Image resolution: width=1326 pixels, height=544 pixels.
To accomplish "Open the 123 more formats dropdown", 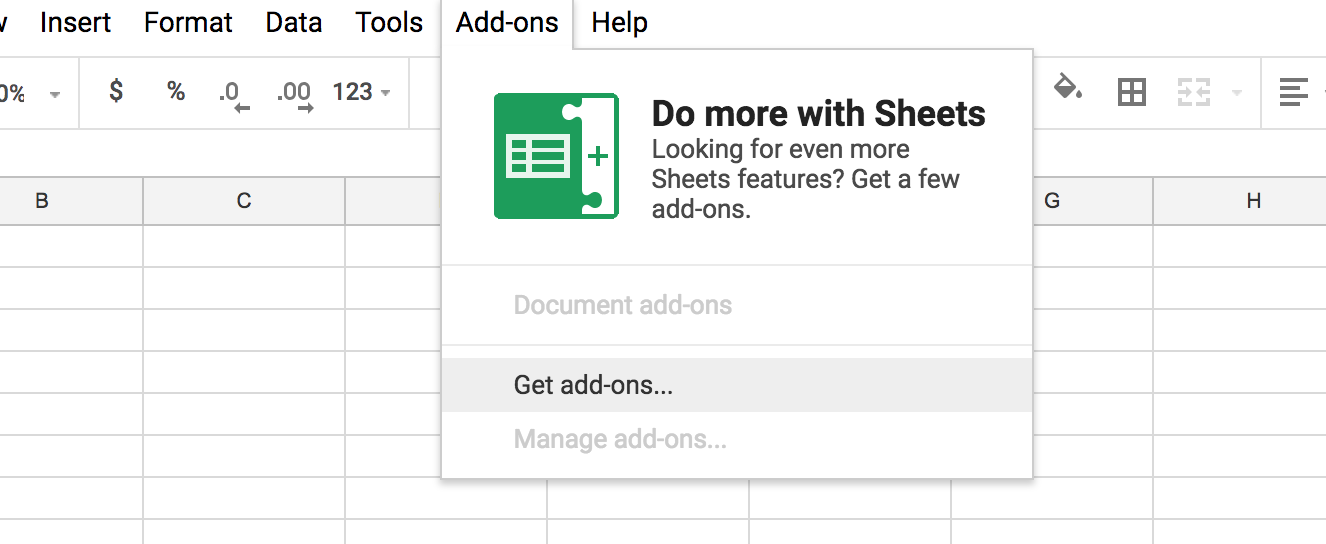I will click(x=361, y=92).
